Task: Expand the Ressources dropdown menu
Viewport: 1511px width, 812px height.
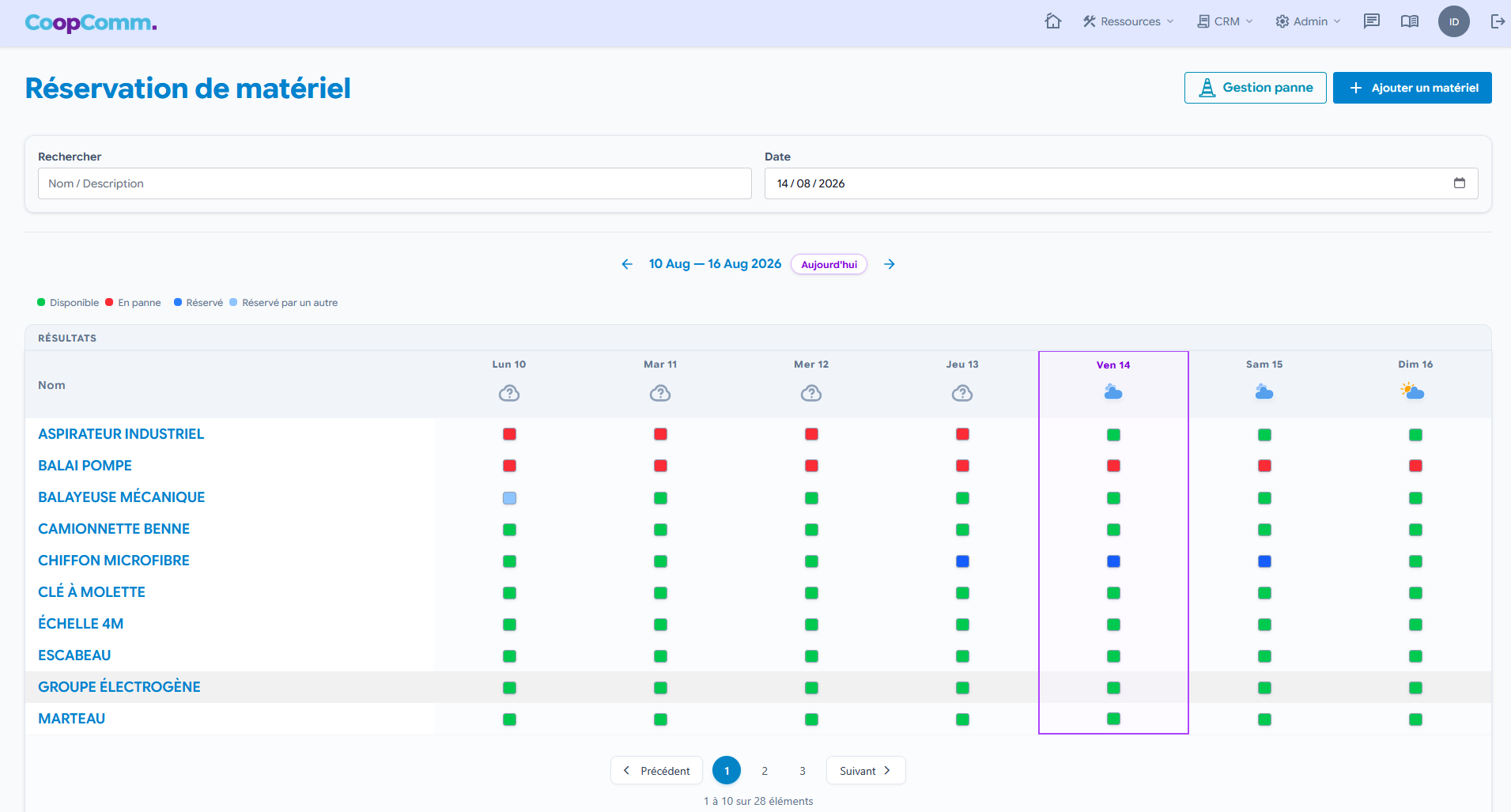Action: [x=1128, y=21]
